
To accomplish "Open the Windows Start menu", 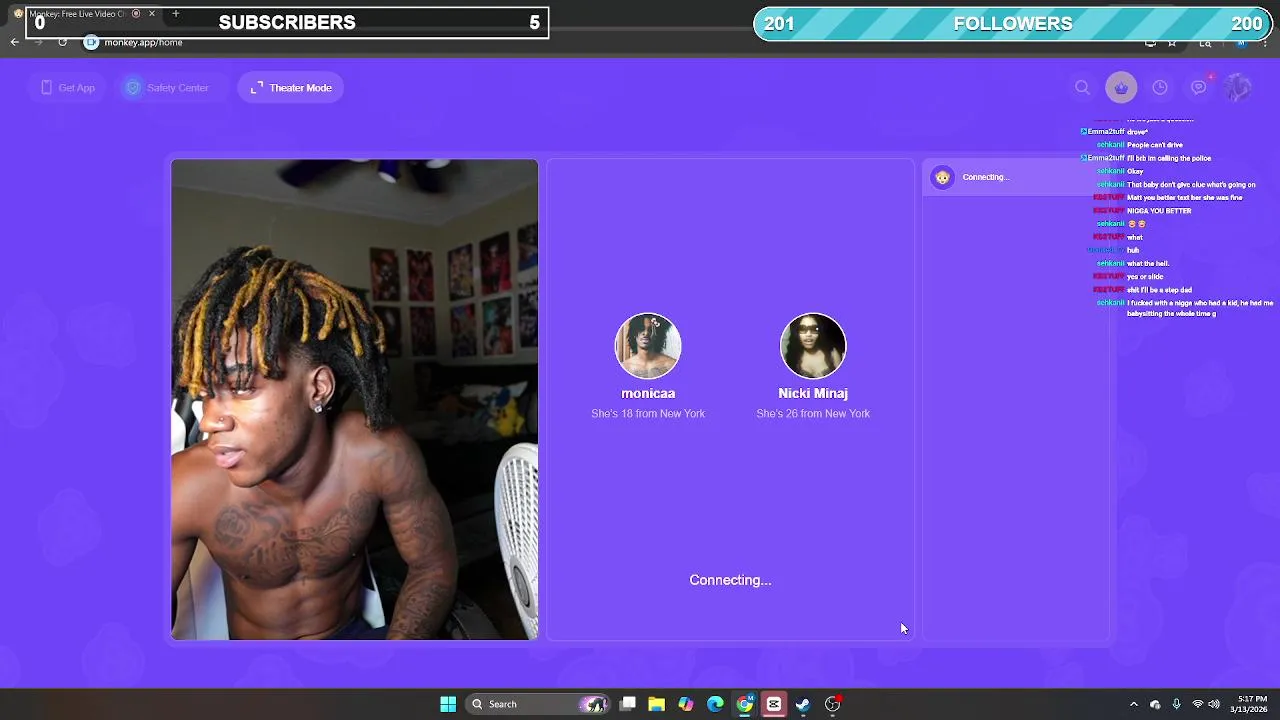I will [x=448, y=704].
